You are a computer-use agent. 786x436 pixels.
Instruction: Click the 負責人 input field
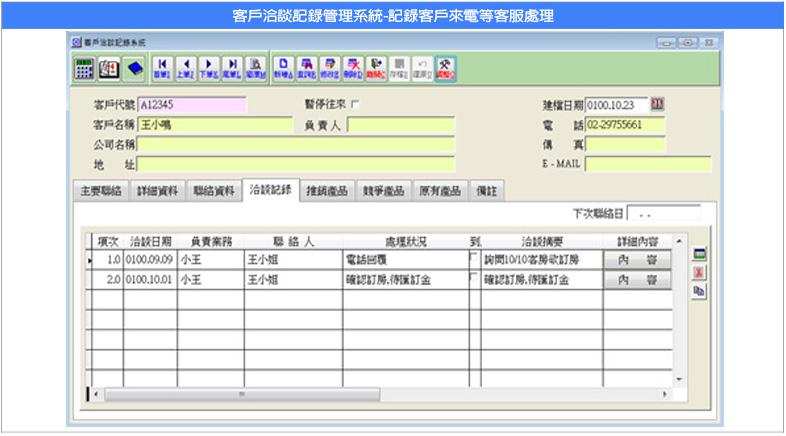(x=400, y=126)
